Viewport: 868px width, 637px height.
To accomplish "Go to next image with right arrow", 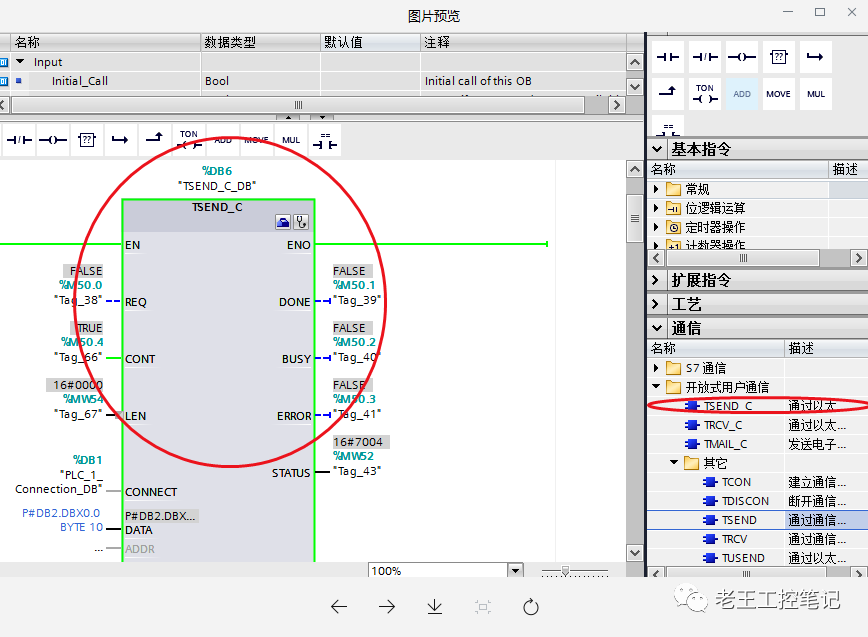I will pyautogui.click(x=387, y=607).
